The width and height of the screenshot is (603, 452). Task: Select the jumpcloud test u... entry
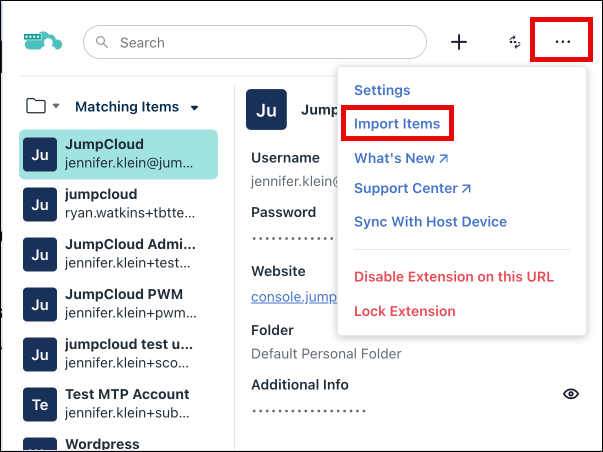(118, 354)
